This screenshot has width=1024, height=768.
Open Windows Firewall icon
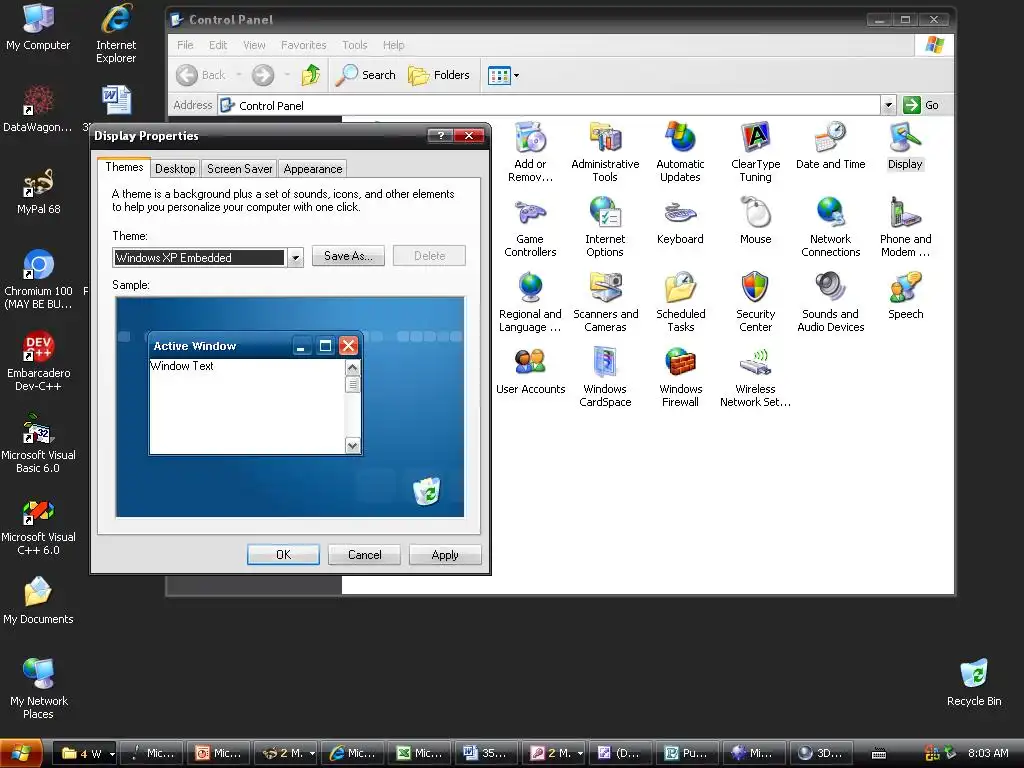point(680,377)
